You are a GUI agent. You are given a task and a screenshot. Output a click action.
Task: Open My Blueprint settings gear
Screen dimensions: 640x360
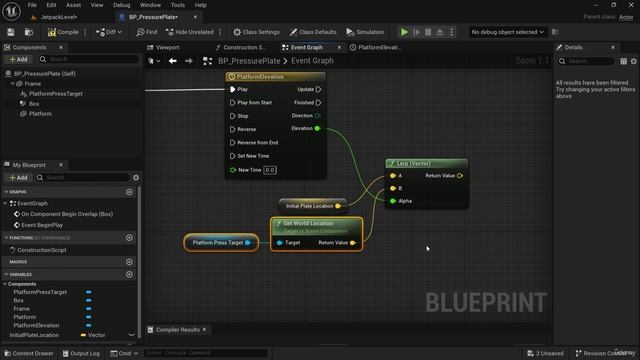point(136,178)
